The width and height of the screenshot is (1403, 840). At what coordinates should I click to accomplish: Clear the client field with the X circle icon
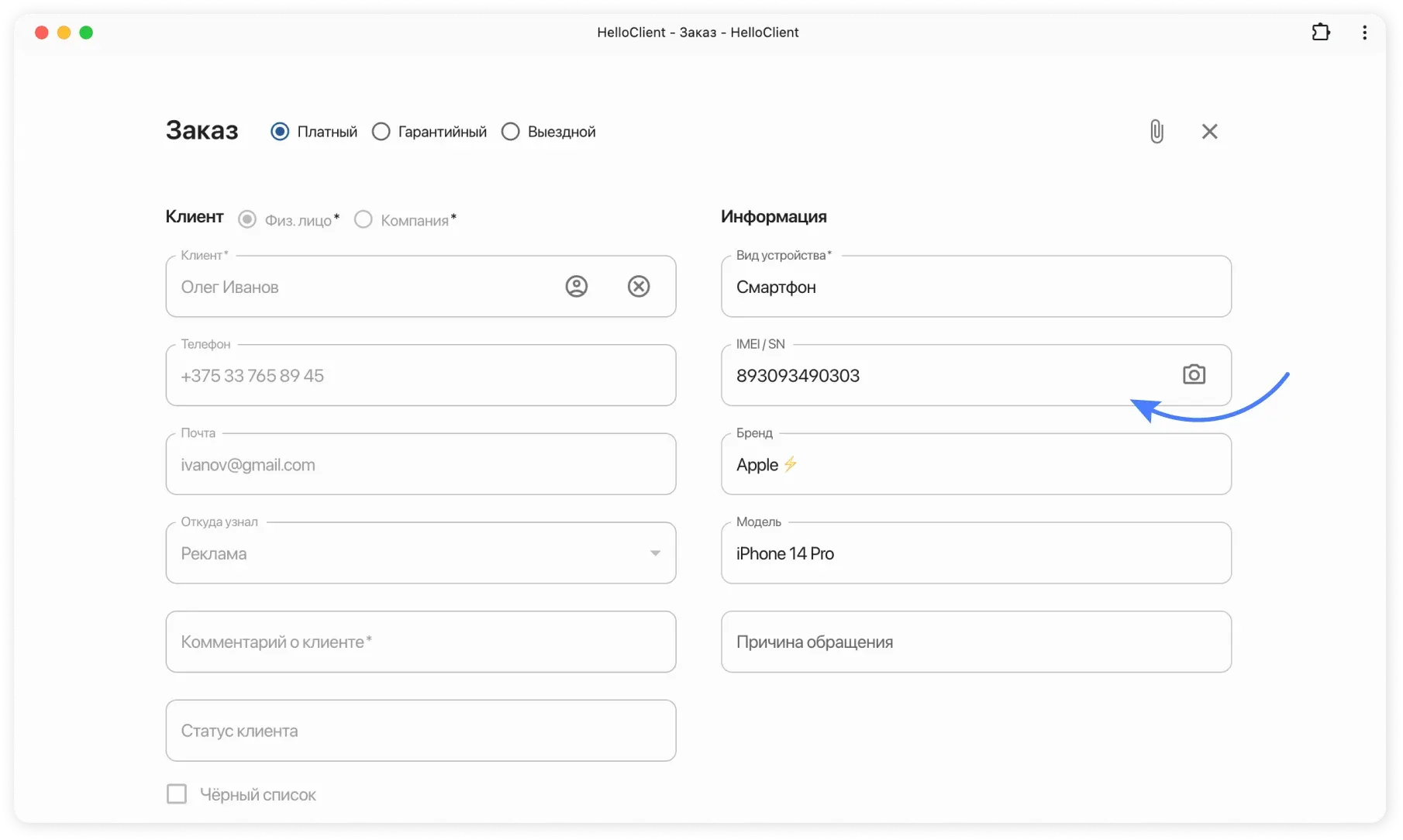pos(638,286)
